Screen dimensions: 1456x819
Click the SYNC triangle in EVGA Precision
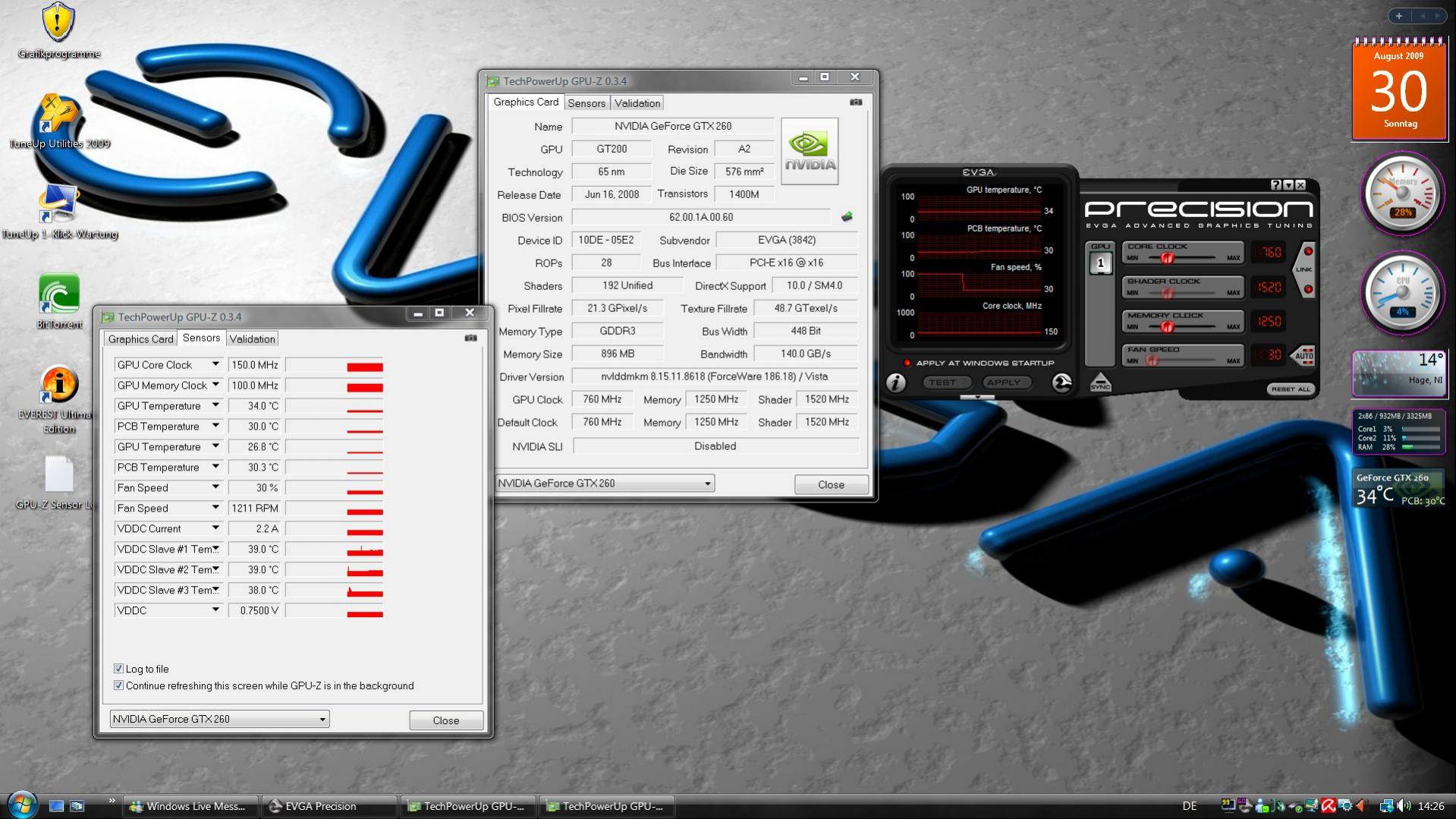[x=1100, y=382]
